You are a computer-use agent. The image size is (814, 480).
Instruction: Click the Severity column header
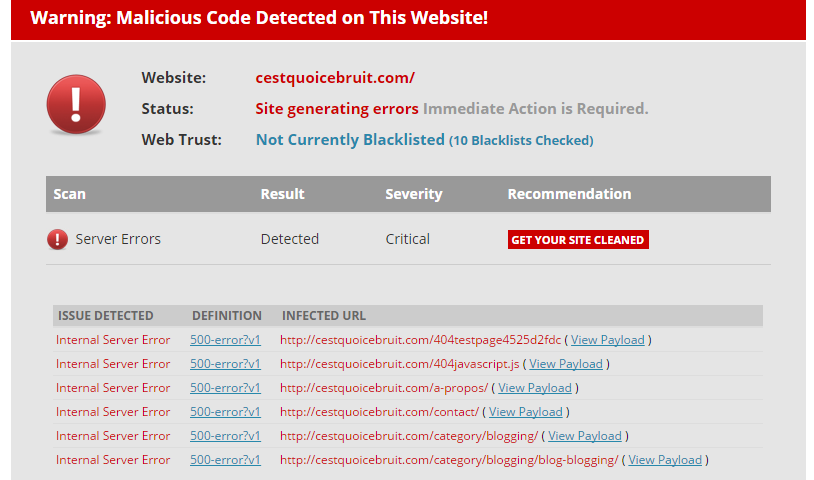[x=414, y=194]
